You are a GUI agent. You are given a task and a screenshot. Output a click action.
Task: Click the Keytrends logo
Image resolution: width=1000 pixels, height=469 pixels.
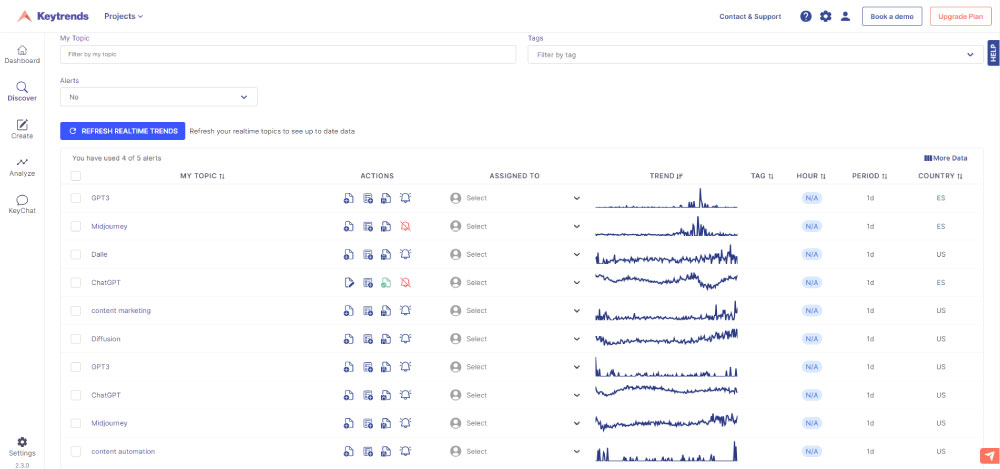[x=53, y=17]
